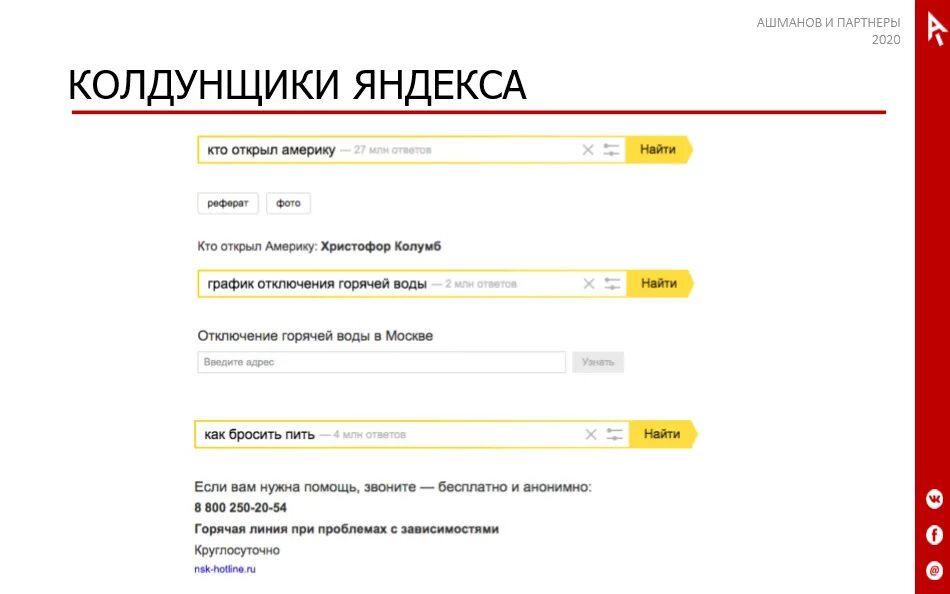Click 'Горячая линия при проблемах с зависимостями'
950x594 pixels.
coord(347,529)
